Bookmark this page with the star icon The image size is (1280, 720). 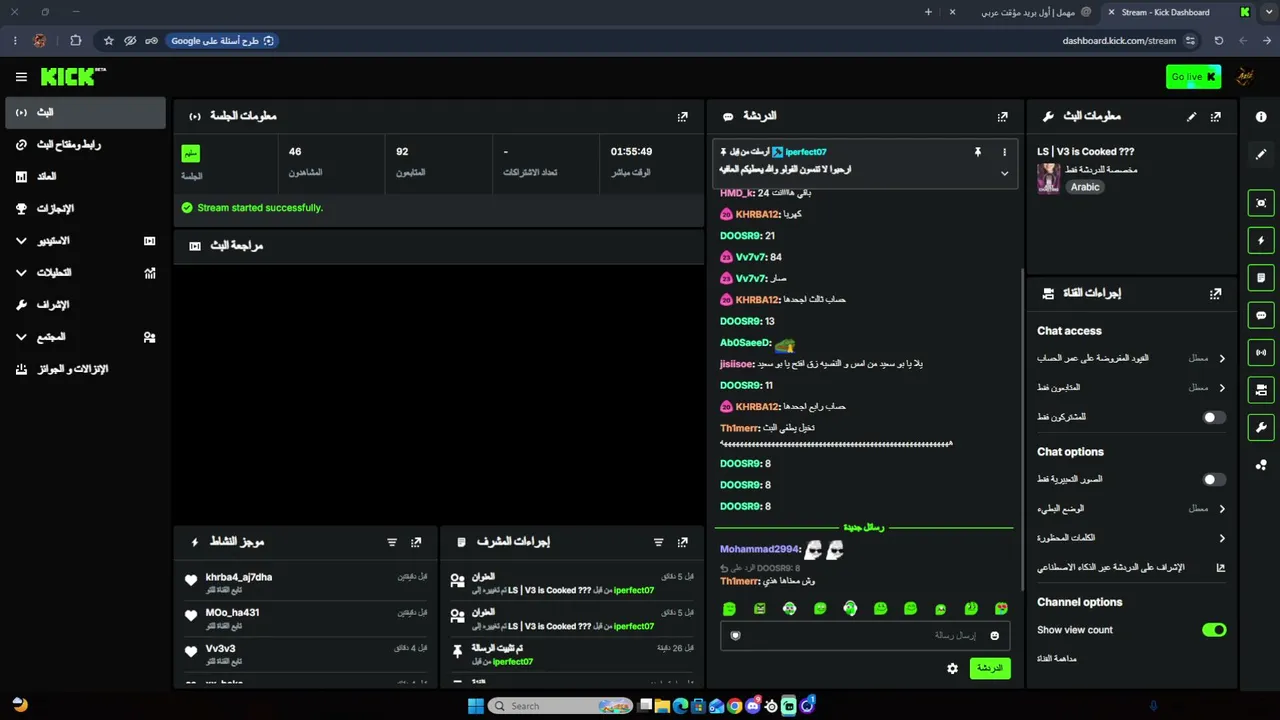tap(109, 41)
